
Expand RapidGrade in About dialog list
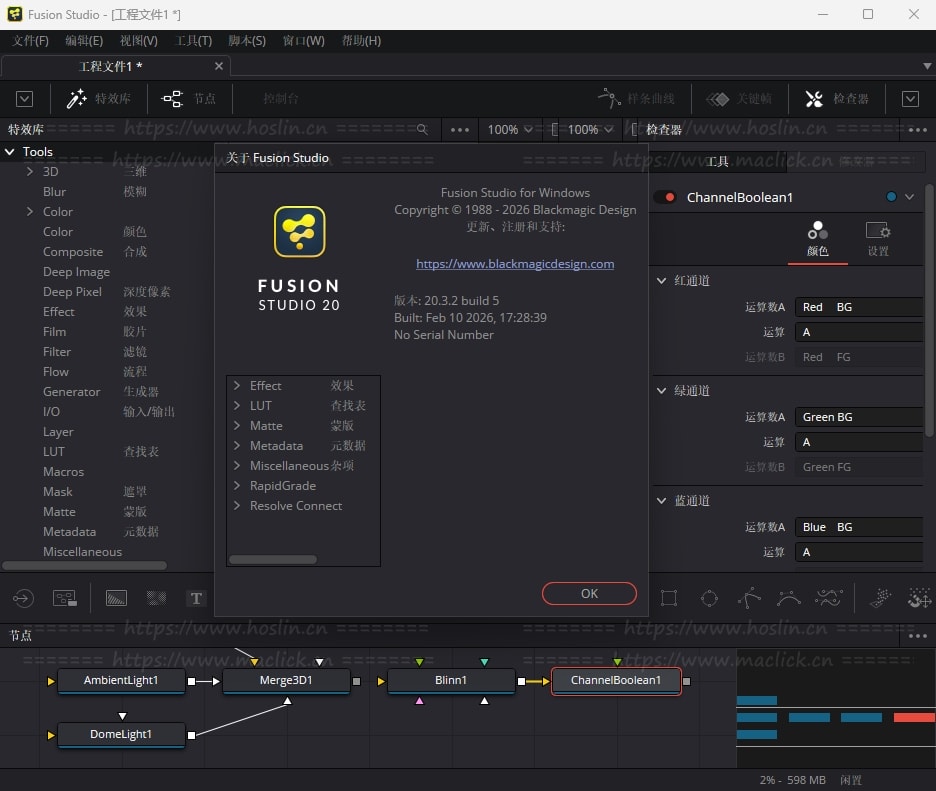(236, 485)
